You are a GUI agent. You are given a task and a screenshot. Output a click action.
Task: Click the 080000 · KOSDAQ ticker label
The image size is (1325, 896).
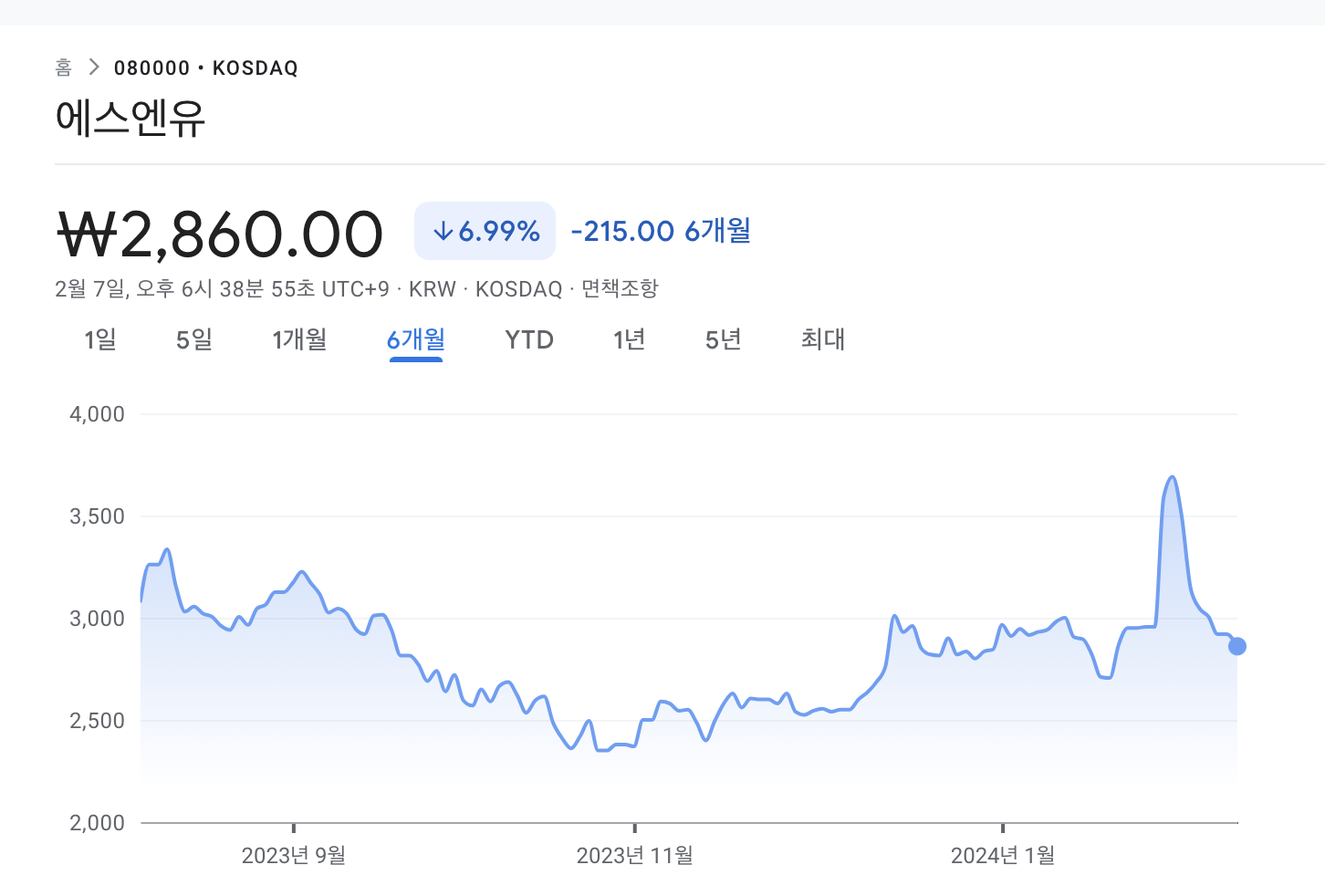206,68
